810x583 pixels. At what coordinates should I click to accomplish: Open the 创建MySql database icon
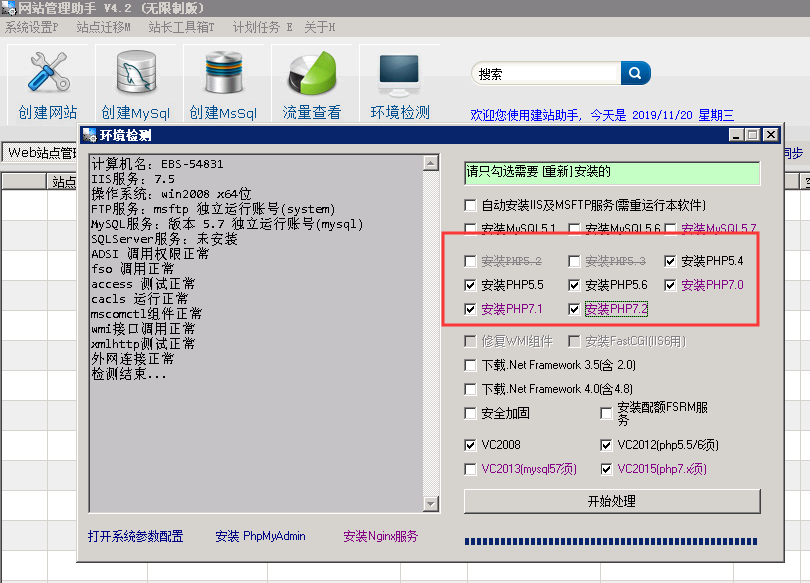[135, 75]
